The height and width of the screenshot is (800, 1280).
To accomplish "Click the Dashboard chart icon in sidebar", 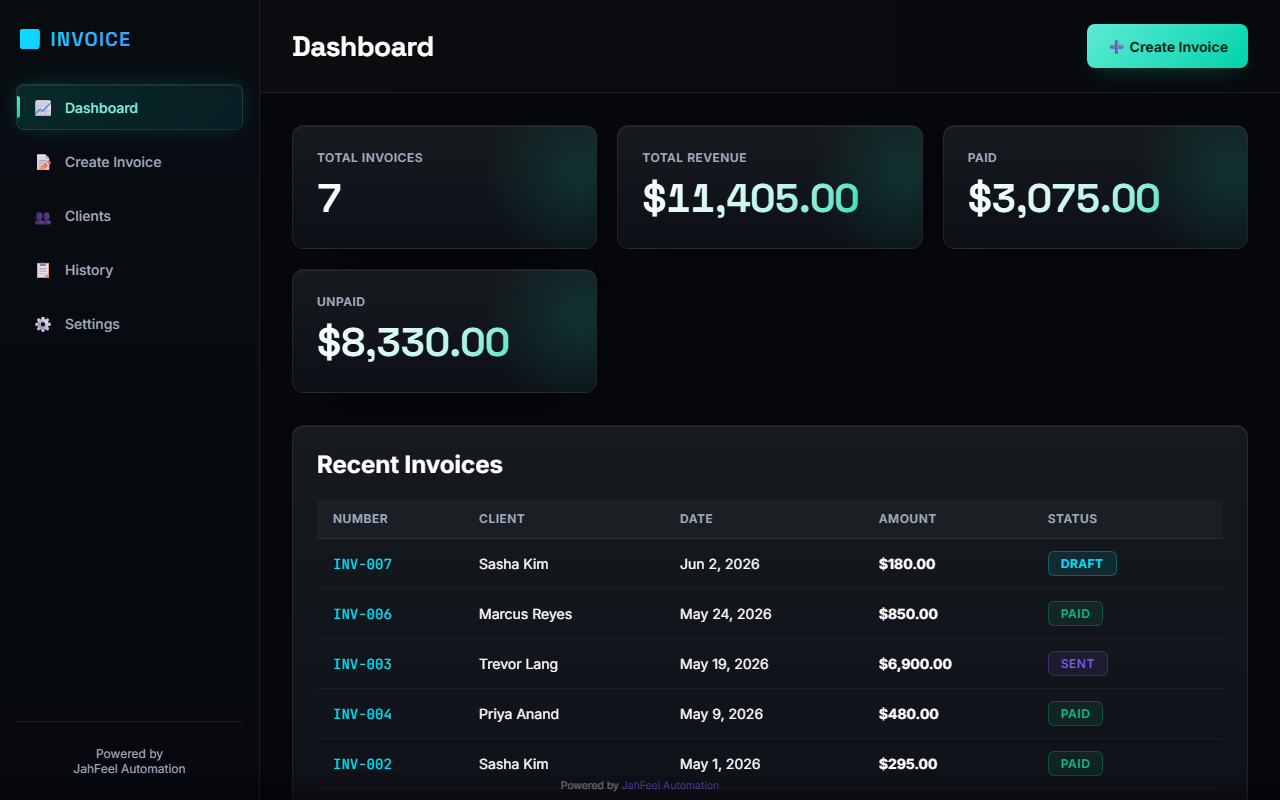I will tap(43, 108).
